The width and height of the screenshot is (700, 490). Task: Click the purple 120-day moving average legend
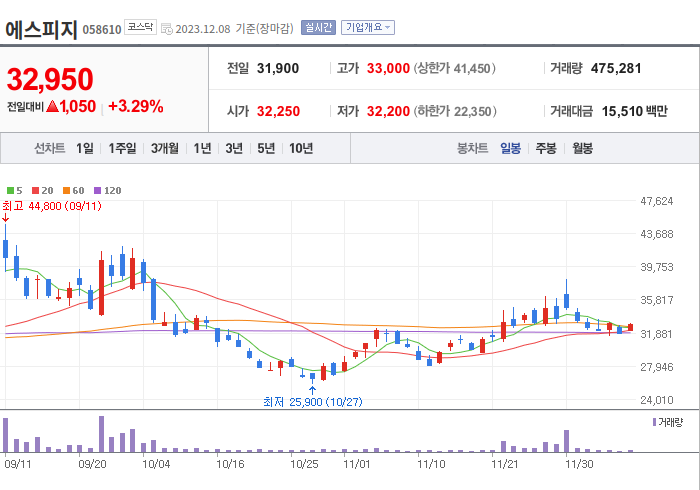click(x=108, y=191)
